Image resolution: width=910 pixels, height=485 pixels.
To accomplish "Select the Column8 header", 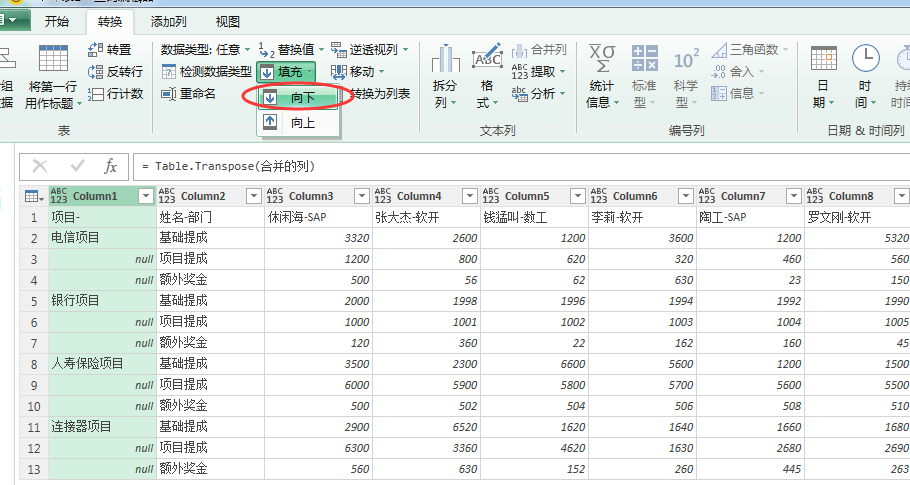I will click(857, 196).
